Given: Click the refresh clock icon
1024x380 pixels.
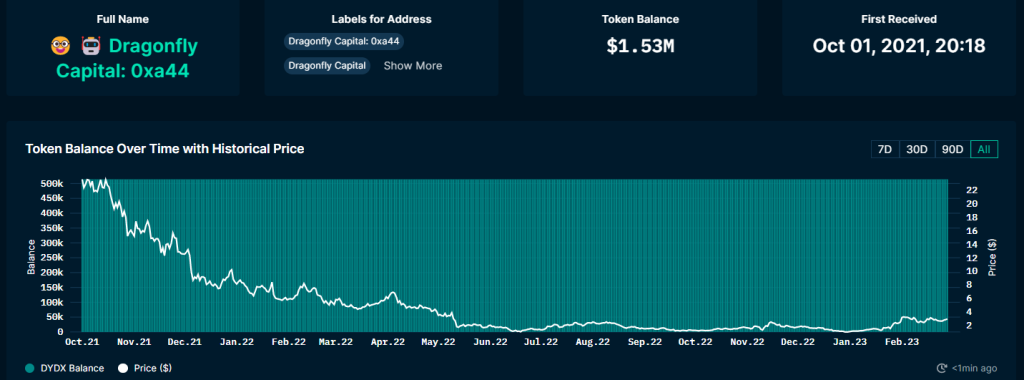Looking at the screenshot, I should tap(942, 368).
